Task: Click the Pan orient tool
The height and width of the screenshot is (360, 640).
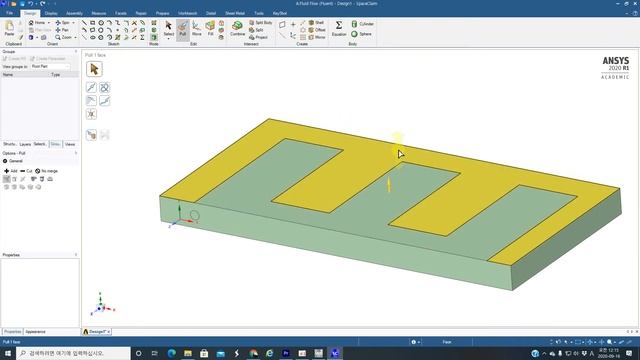Action: tap(62, 30)
